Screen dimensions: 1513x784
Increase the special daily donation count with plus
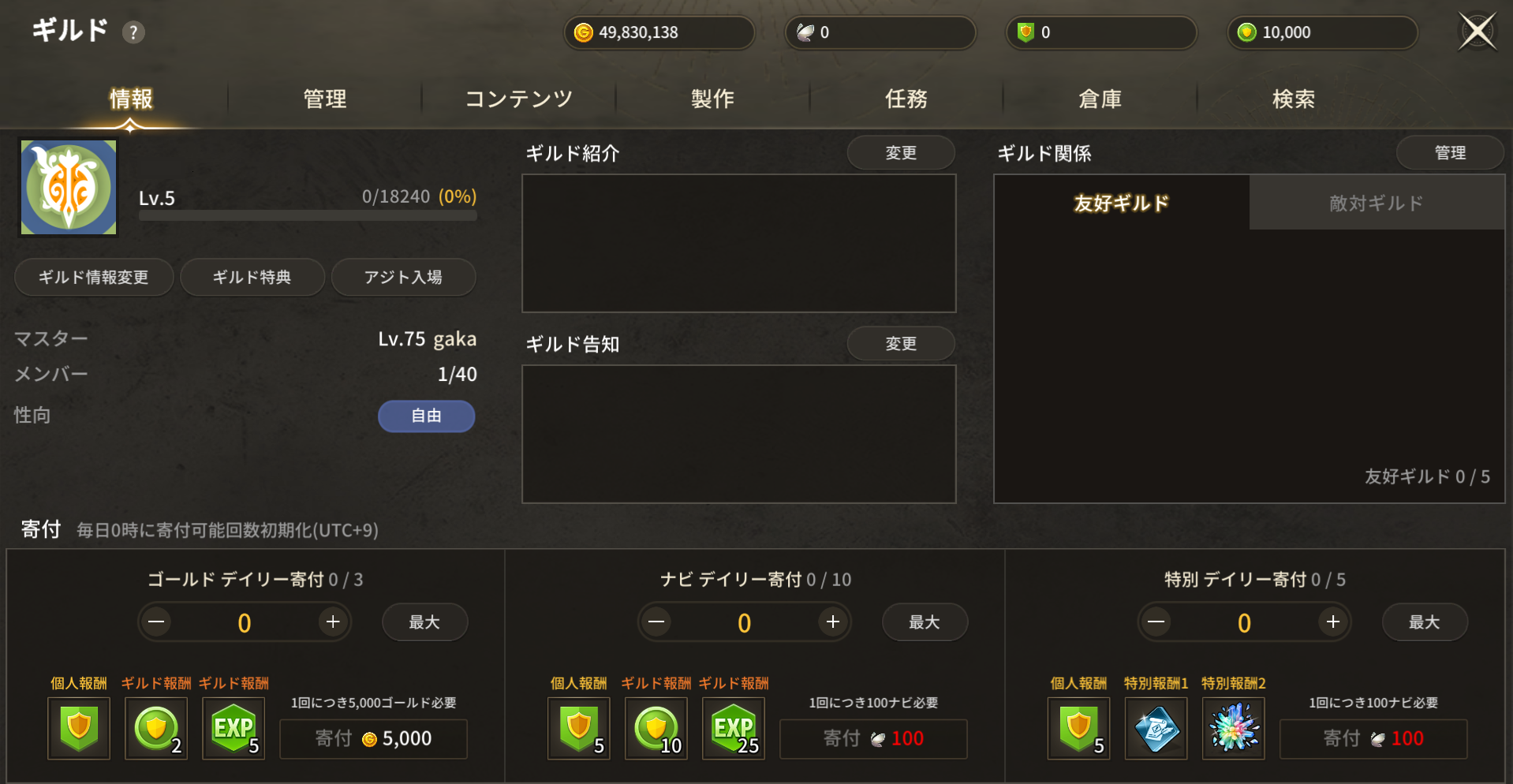coord(1333,622)
